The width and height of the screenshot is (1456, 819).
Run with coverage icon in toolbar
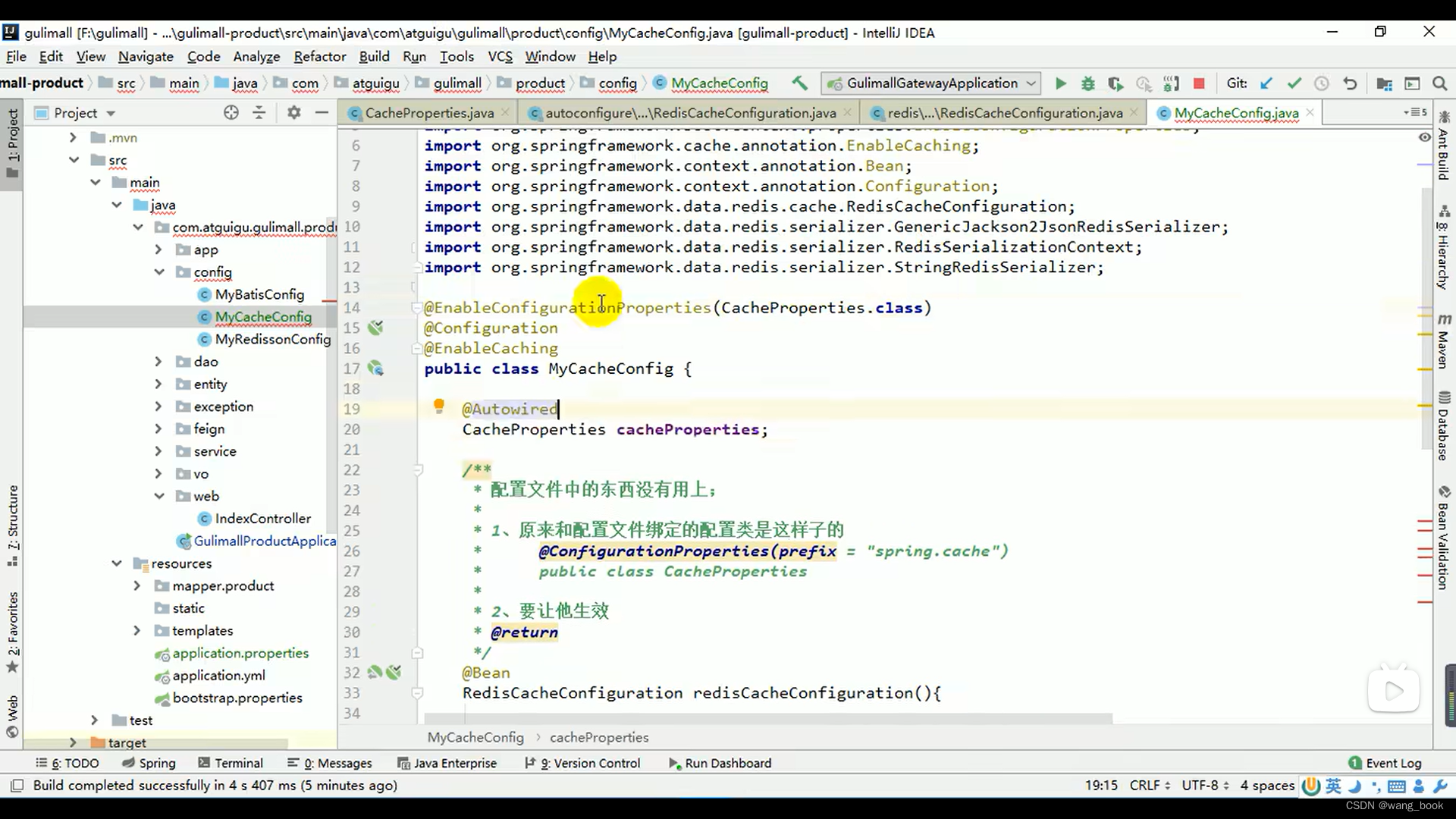click(1115, 83)
